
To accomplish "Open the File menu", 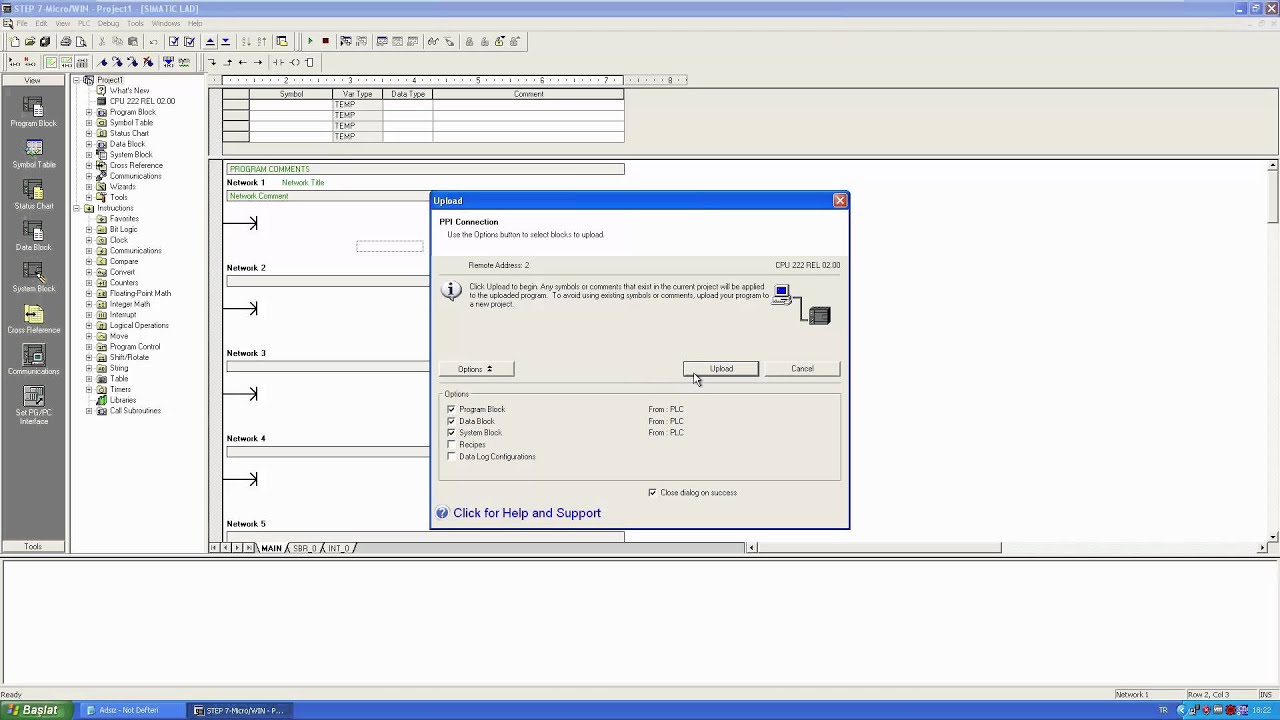I will [22, 23].
